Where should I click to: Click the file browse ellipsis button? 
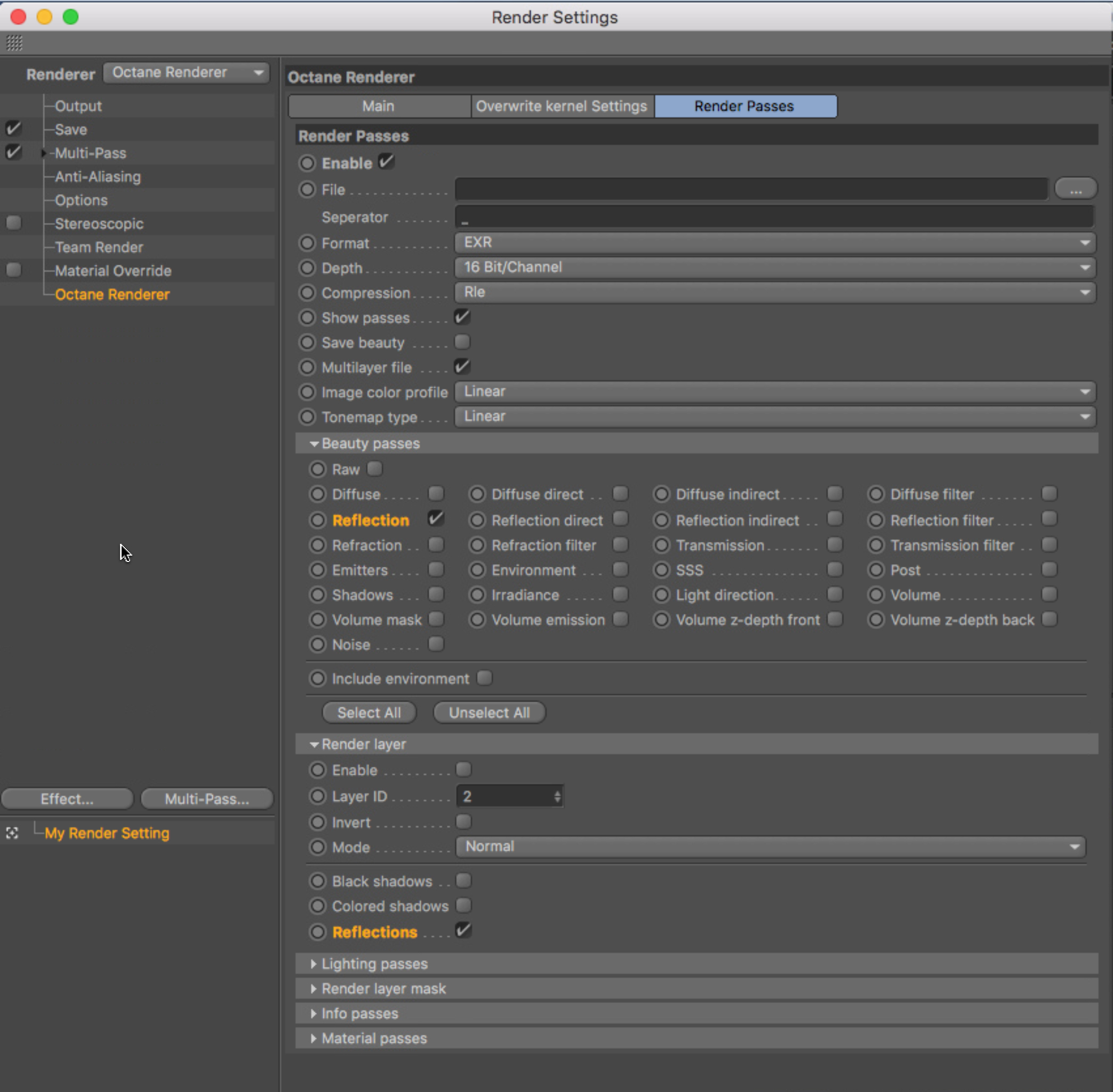coord(1075,189)
